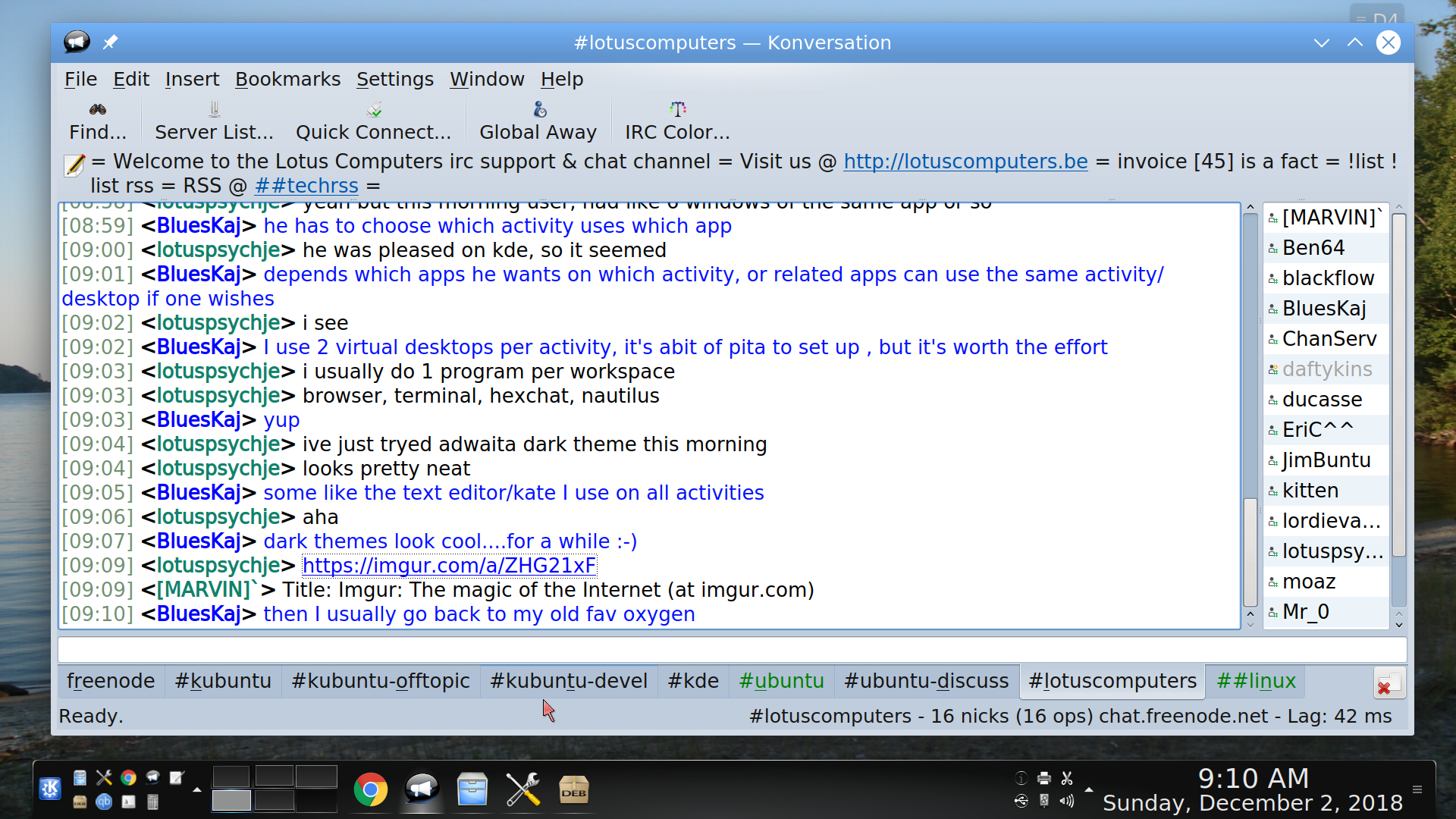Image resolution: width=1456 pixels, height=819 pixels.
Task: Open the ##techrss channel link
Action: tap(306, 186)
